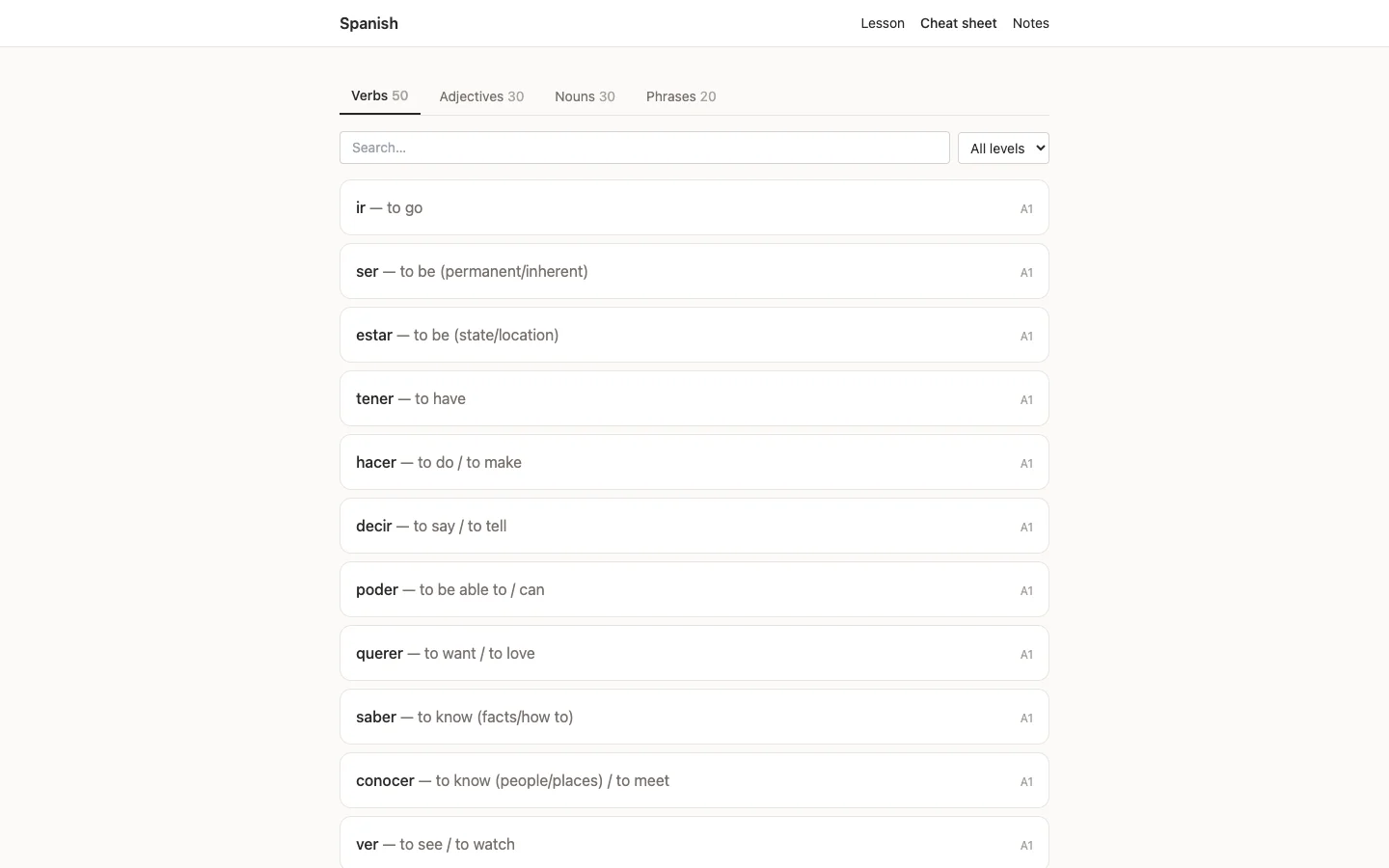Viewport: 1389px width, 868px height.
Task: Click the Verbs tab
Action: (x=378, y=96)
